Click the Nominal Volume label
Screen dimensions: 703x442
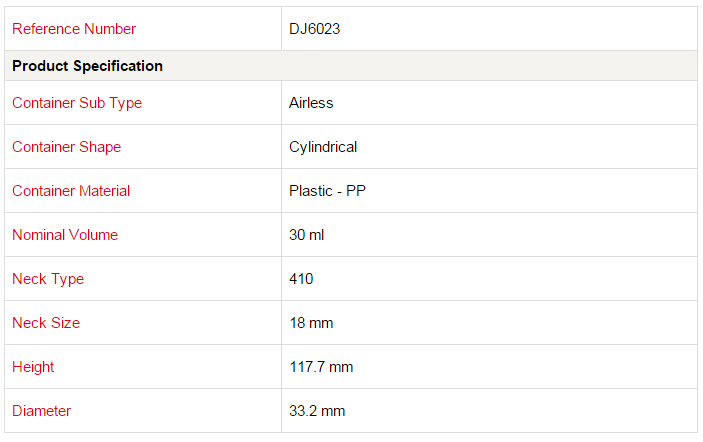[x=65, y=235]
